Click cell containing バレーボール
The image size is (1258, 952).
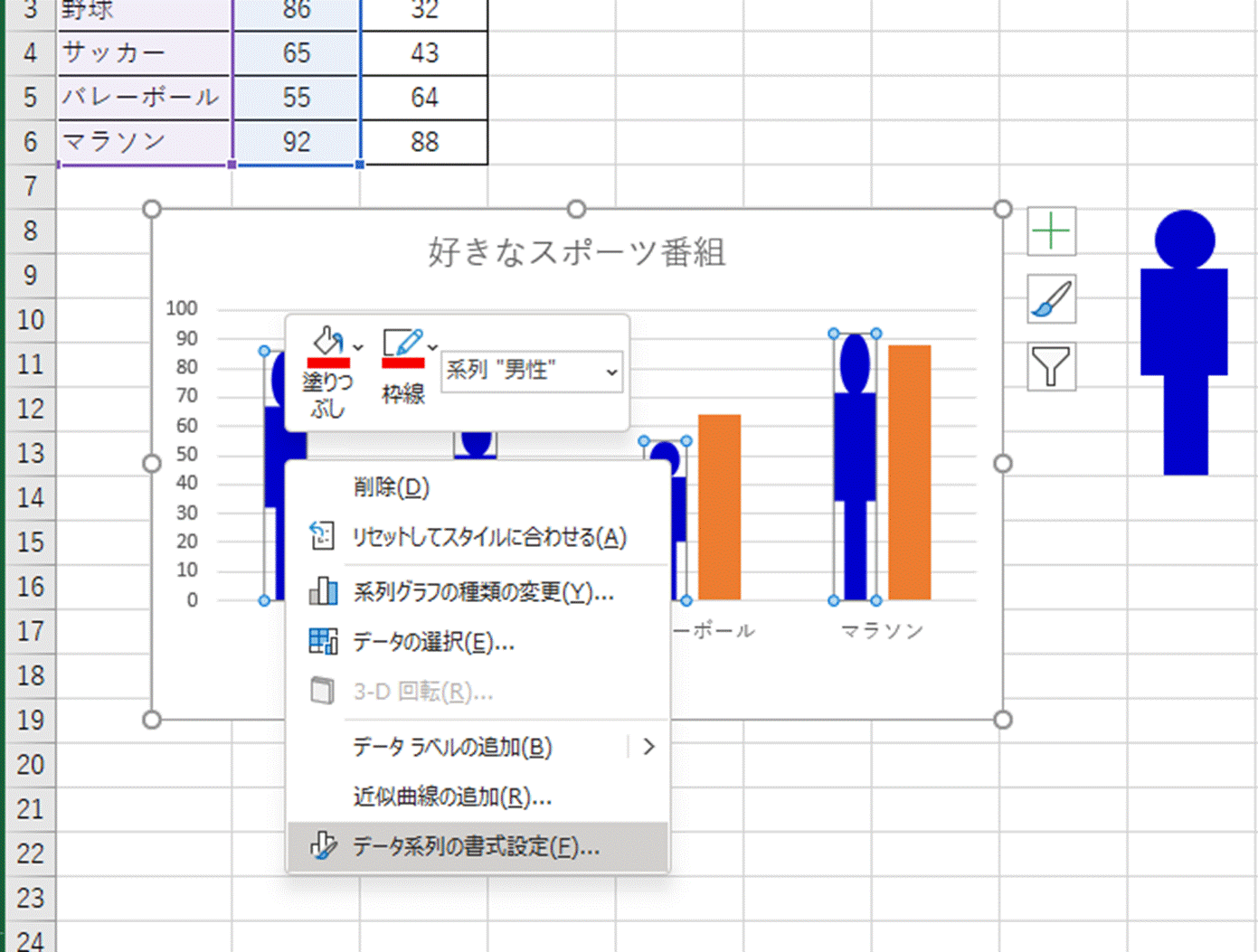[x=145, y=98]
